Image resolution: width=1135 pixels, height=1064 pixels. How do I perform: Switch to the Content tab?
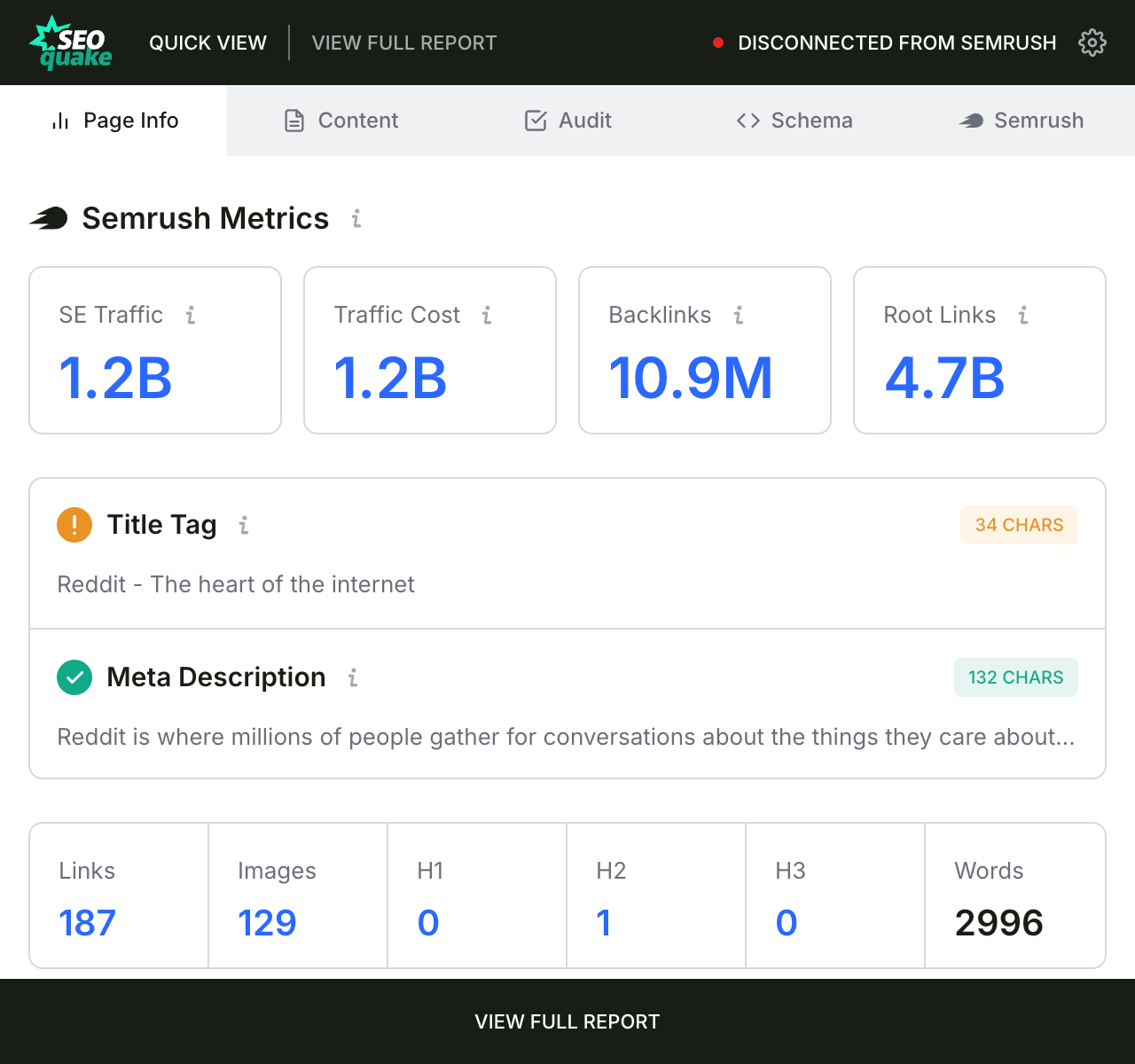[340, 121]
